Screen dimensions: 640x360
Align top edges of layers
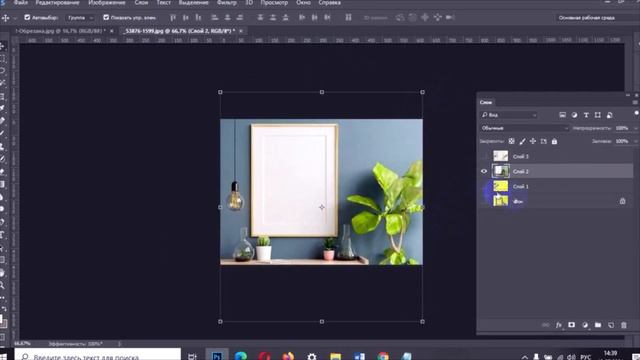[x=173, y=18]
